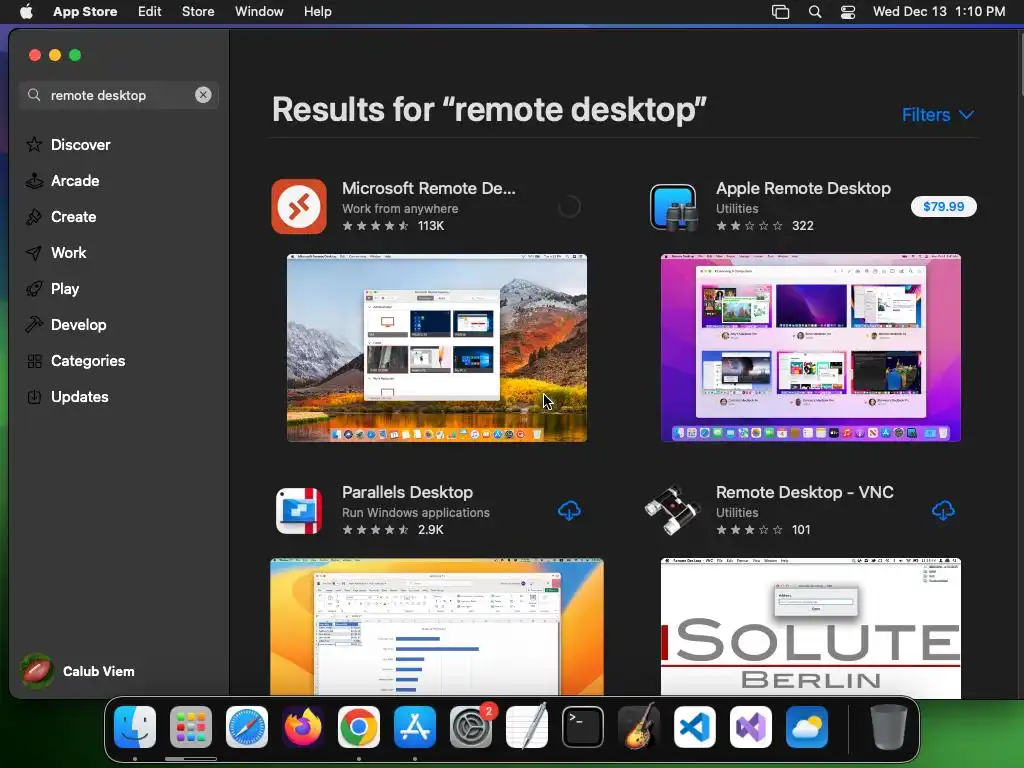Open Finder from the dock

pos(135,727)
